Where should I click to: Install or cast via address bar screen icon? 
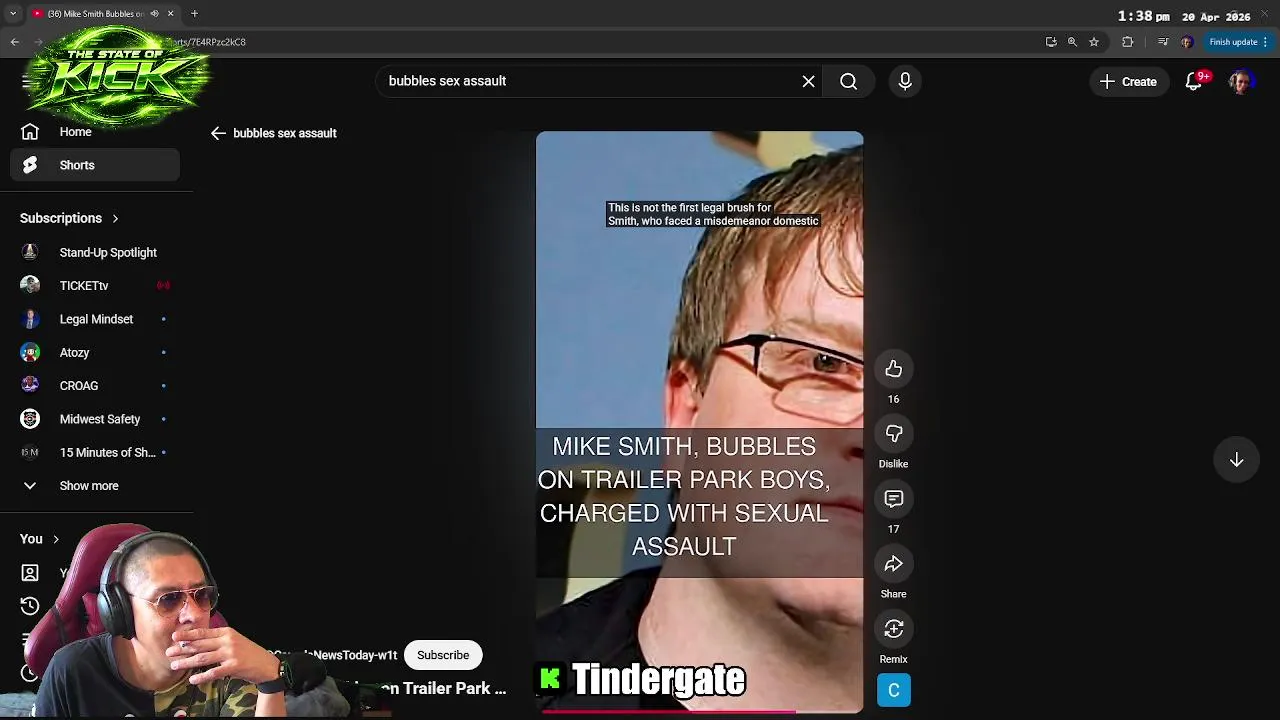click(1051, 42)
